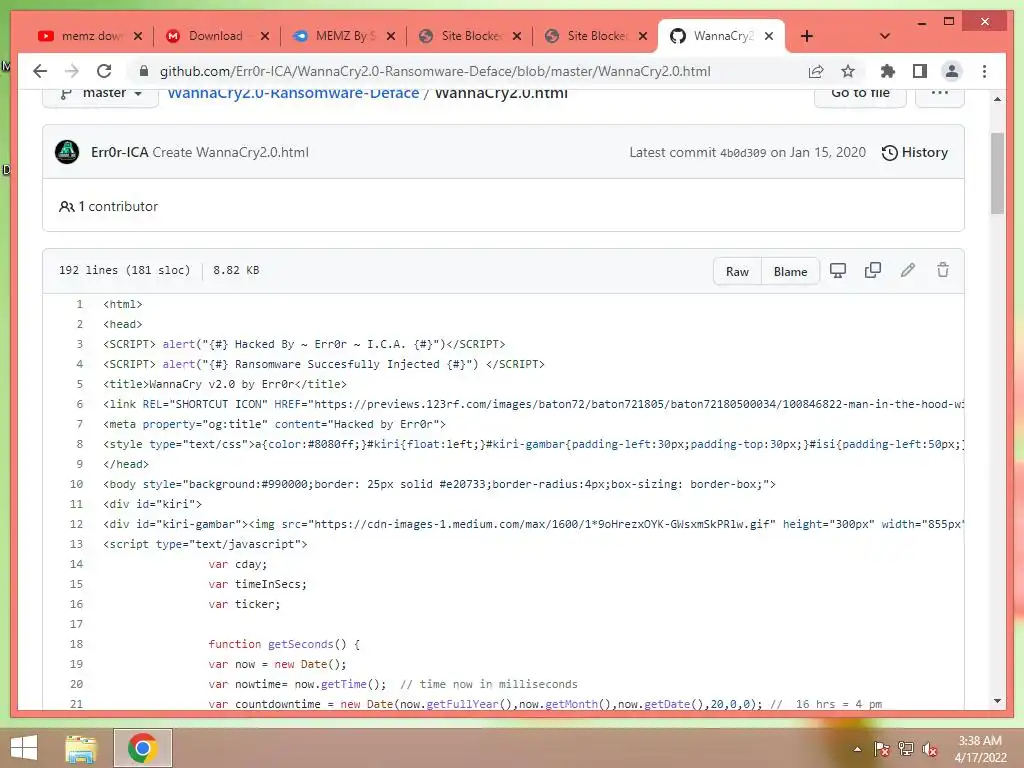Reload the GitHub page

[x=104, y=71]
